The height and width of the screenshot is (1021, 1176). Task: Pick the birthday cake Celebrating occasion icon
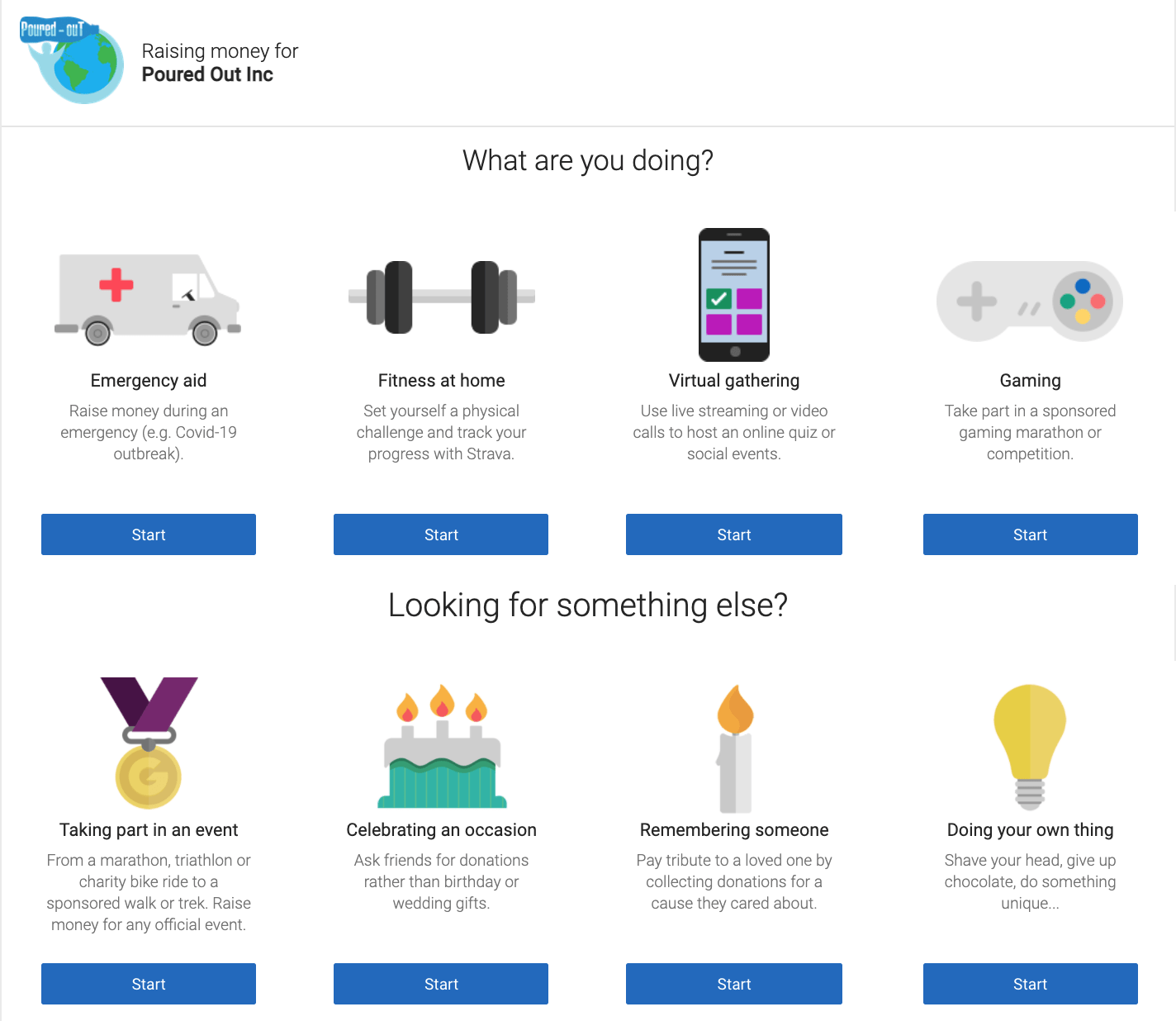(442, 746)
